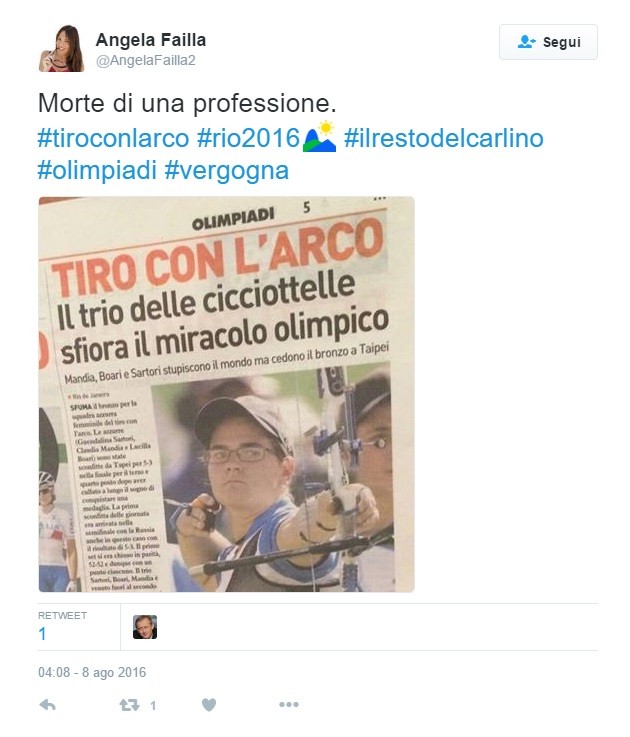
Task: Retweet using the retweet arrows icon
Action: (x=129, y=705)
